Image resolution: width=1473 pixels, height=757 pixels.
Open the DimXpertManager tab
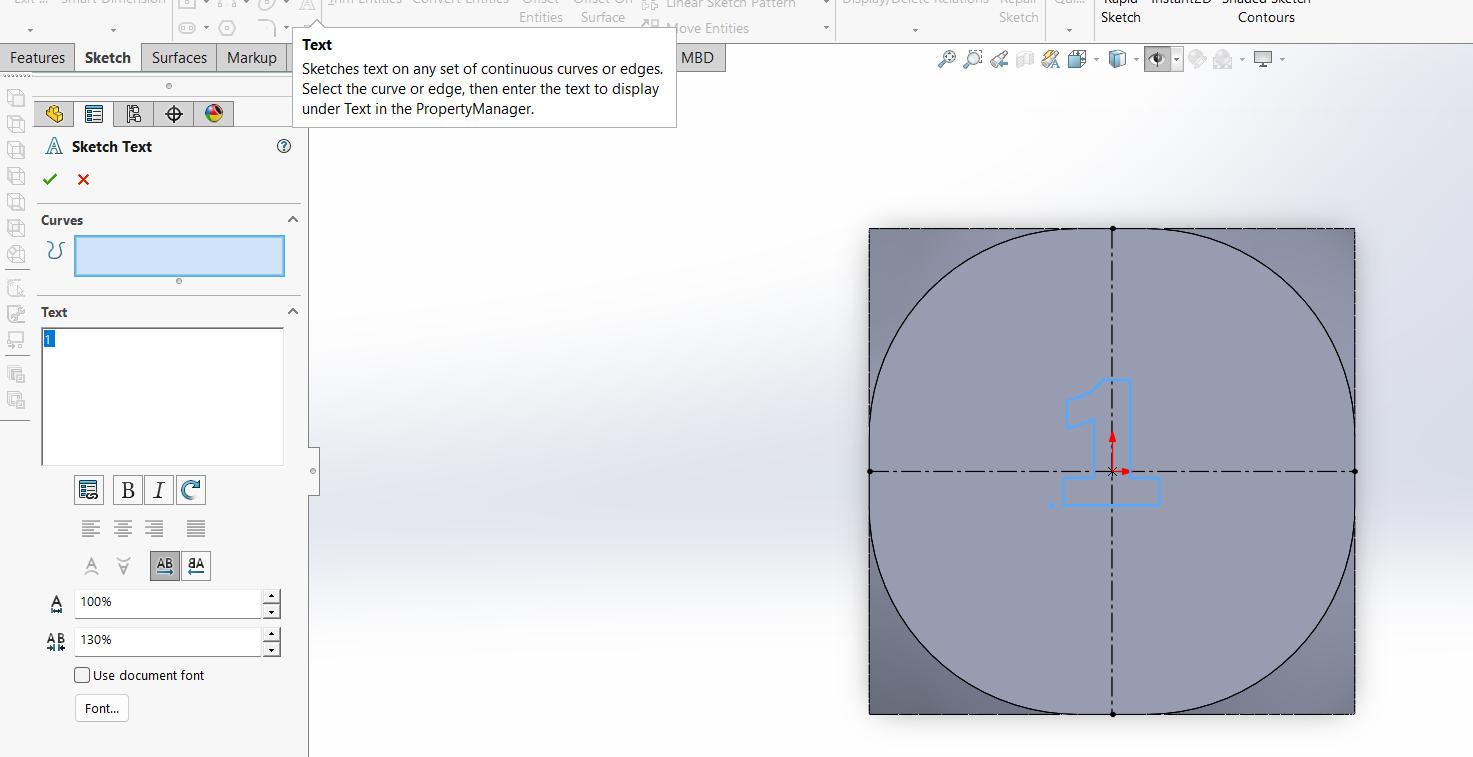coord(174,114)
